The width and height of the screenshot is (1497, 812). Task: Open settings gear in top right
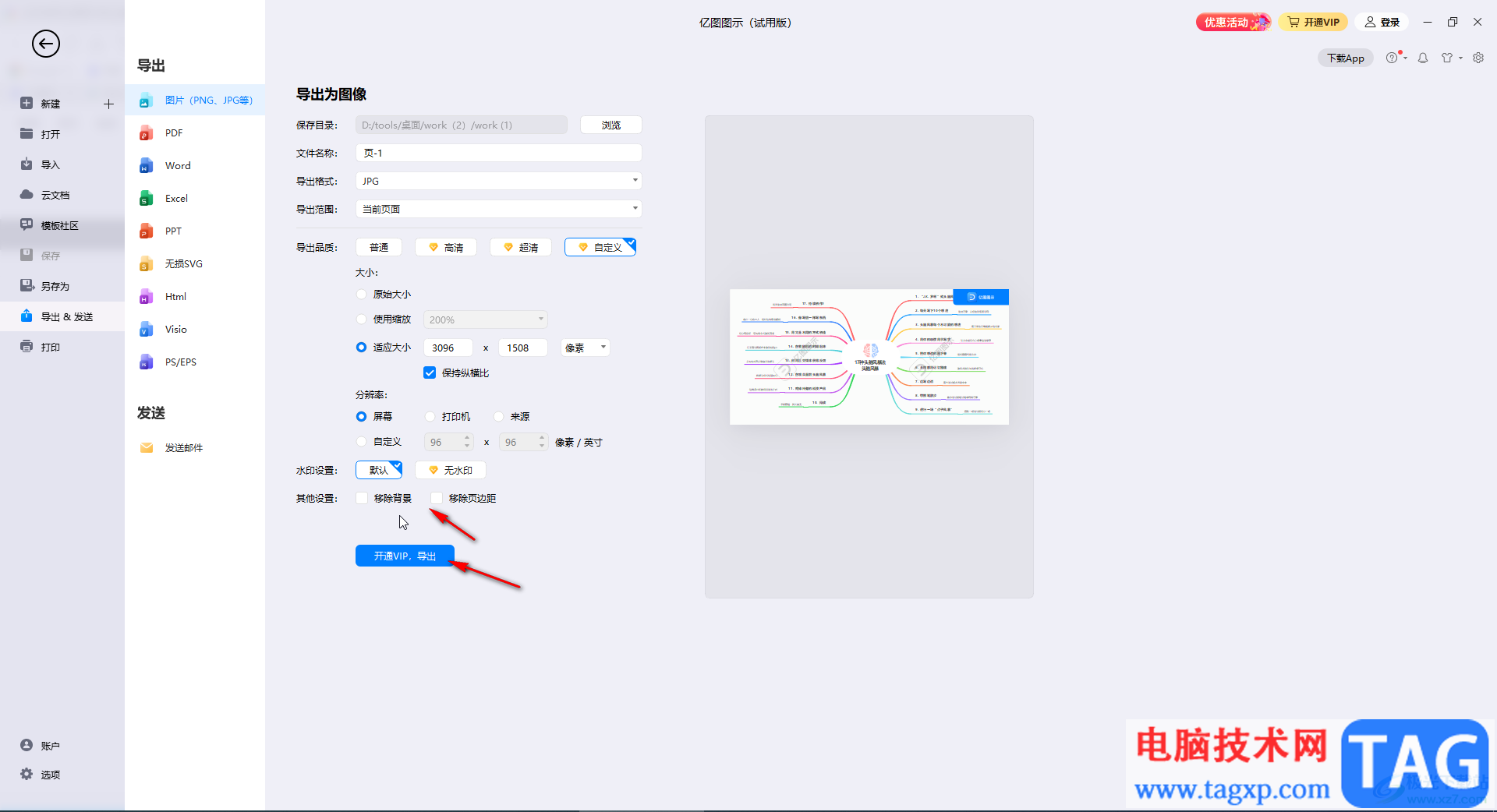point(1478,58)
